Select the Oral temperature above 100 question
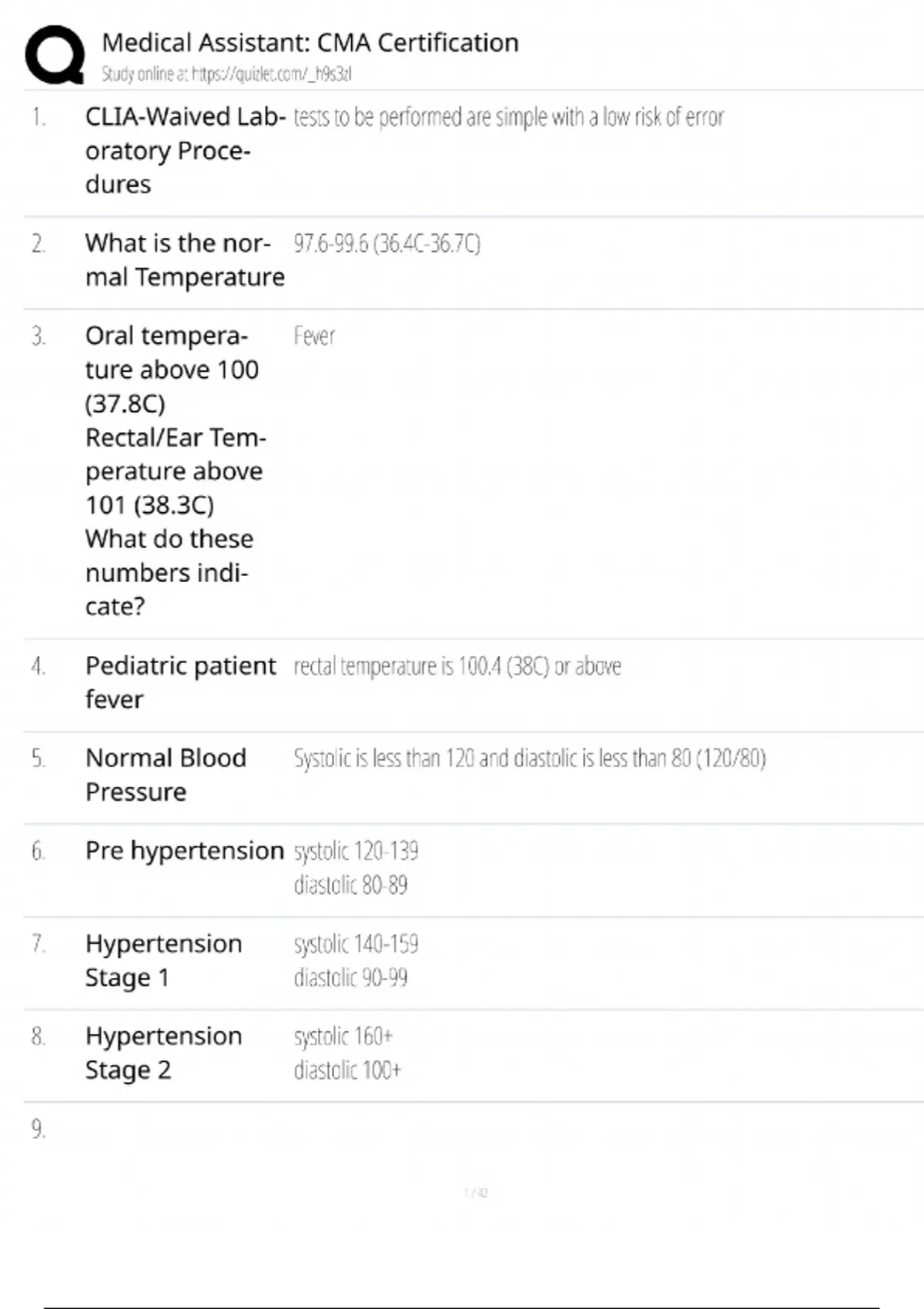The width and height of the screenshot is (924, 1309). click(x=176, y=470)
